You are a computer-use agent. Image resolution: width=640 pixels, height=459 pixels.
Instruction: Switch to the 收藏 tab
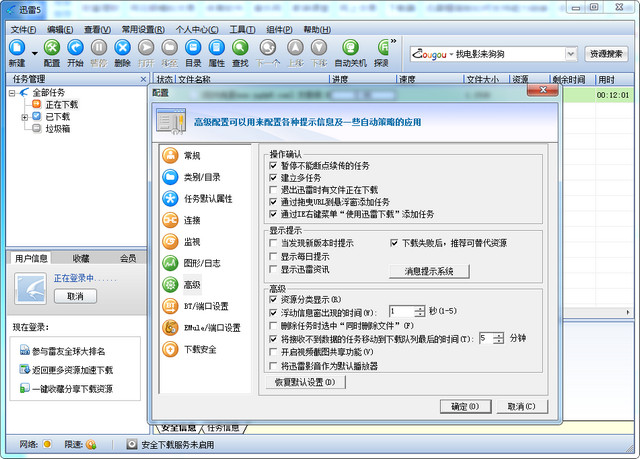(81, 258)
